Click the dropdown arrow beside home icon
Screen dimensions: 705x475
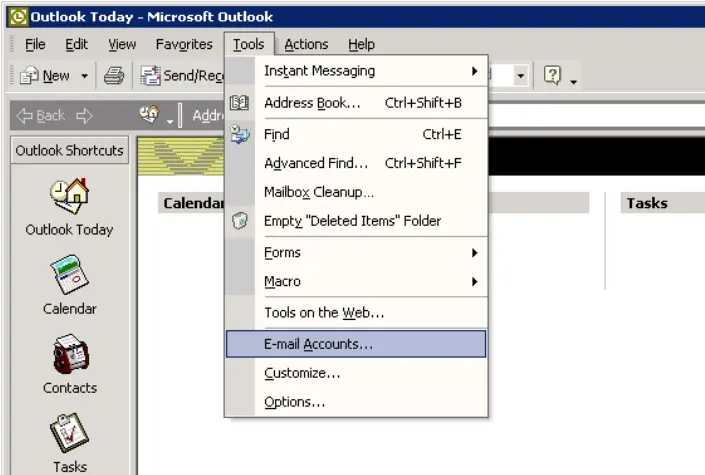click(x=170, y=121)
